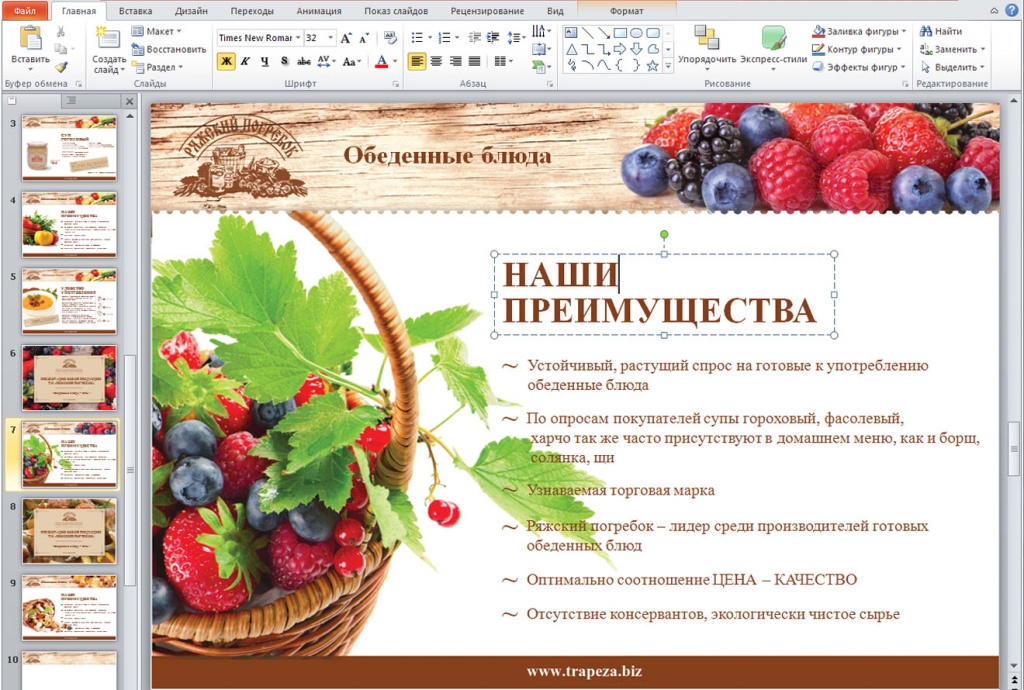
Task: Select the Rounded Rectangle shape
Action: tap(652, 33)
